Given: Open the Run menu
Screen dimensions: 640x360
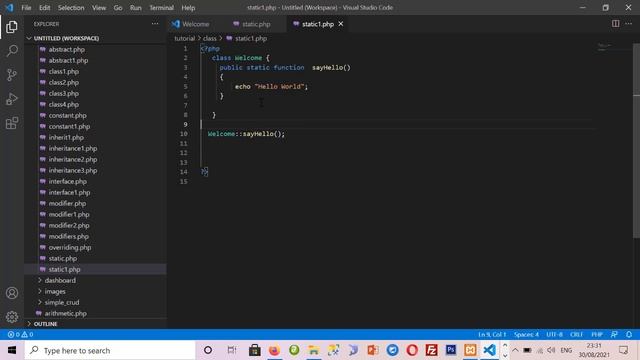Looking at the screenshot, I should point(136,7).
